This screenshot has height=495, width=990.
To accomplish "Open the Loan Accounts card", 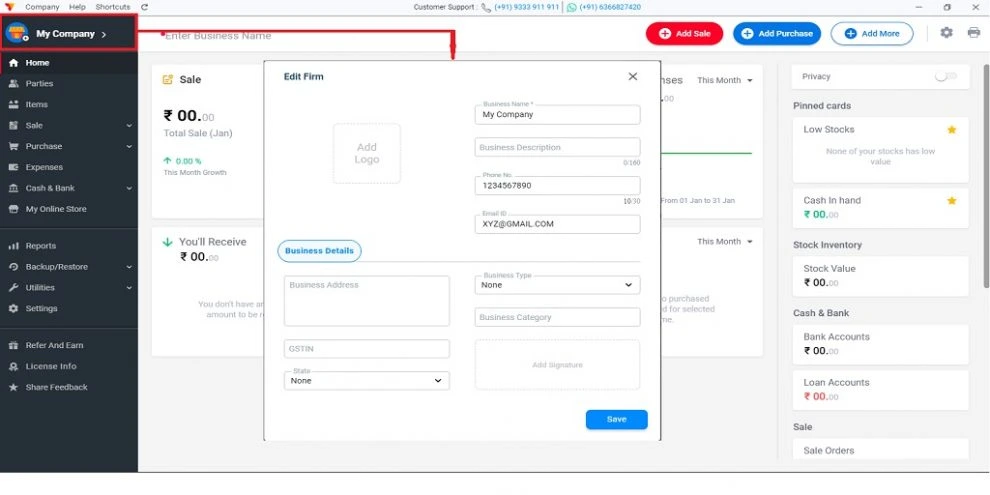I will (880, 390).
